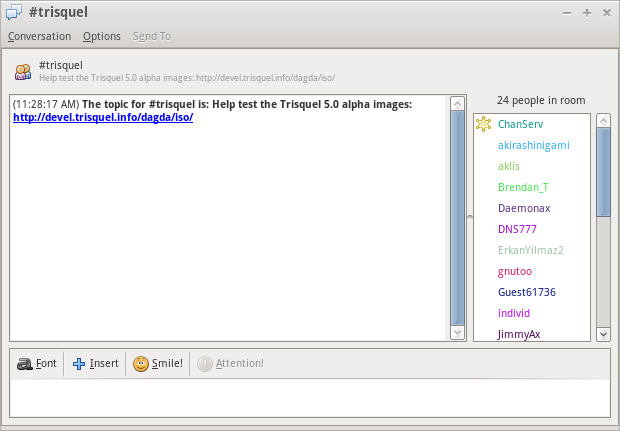Open the Conversation menu
620x431 pixels.
click(x=40, y=36)
